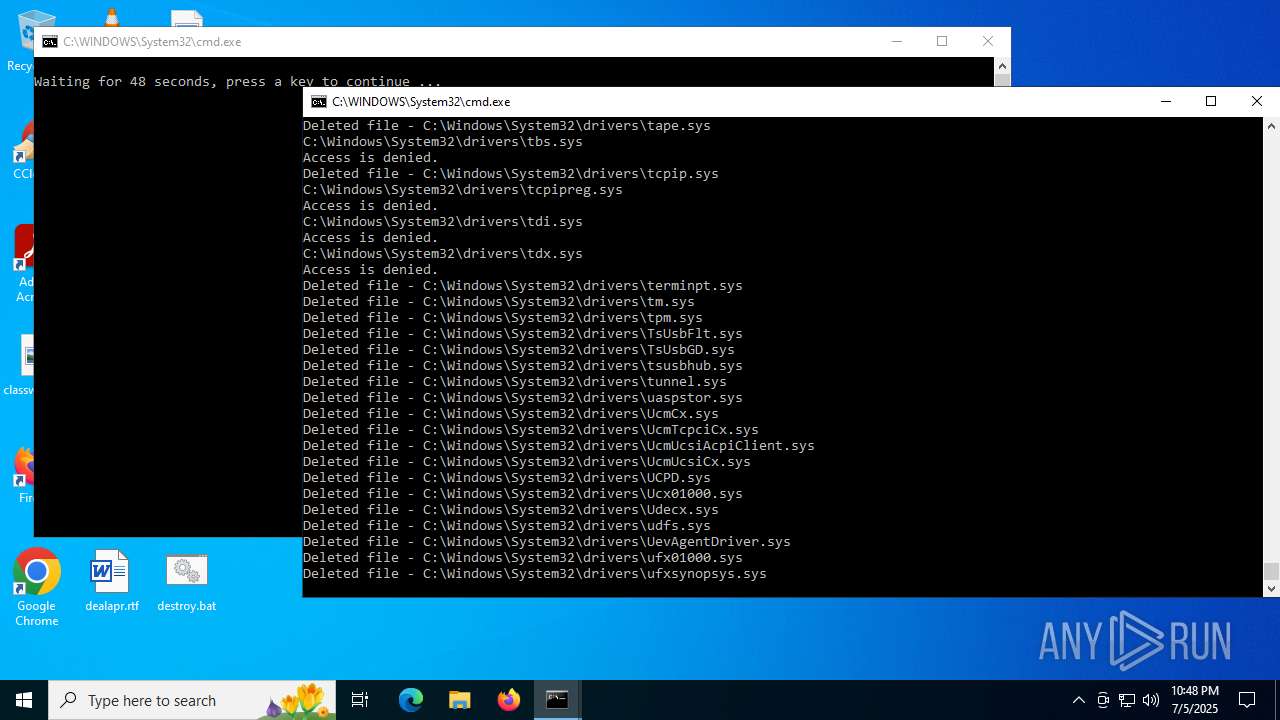Screen dimensions: 1280x720
Task: Maximize the front cmd.exe window
Action: pos(1211,101)
